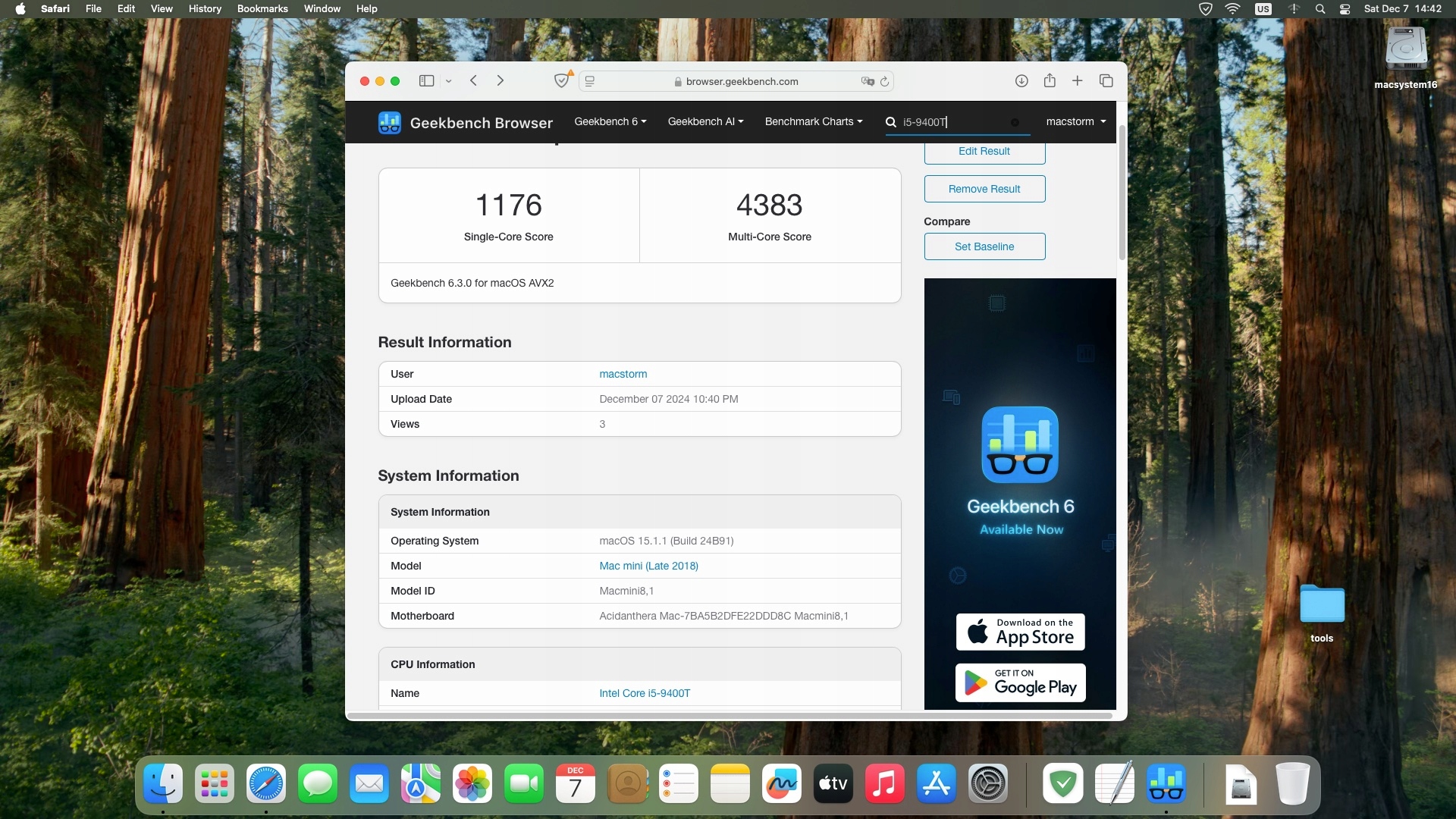Show the tab overview icon
Viewport: 1456px width, 819px height.
pyautogui.click(x=1106, y=81)
